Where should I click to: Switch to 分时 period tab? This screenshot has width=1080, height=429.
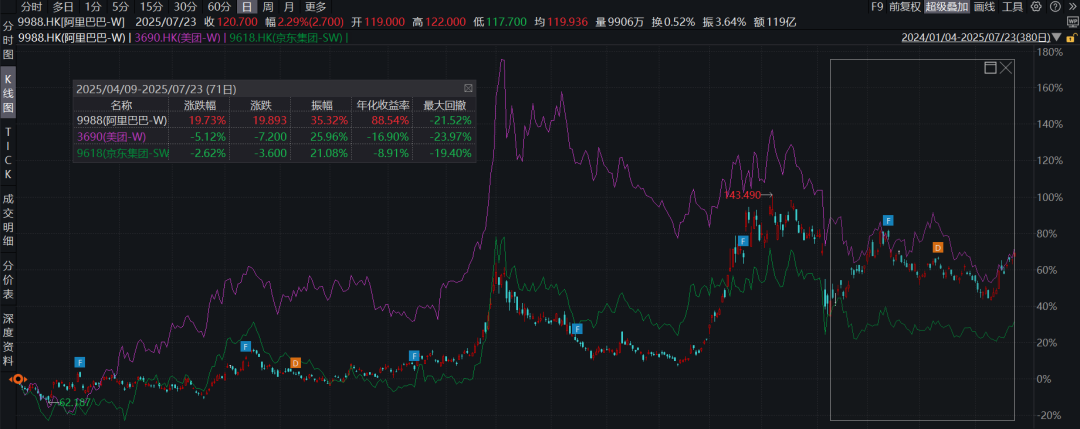coord(32,7)
